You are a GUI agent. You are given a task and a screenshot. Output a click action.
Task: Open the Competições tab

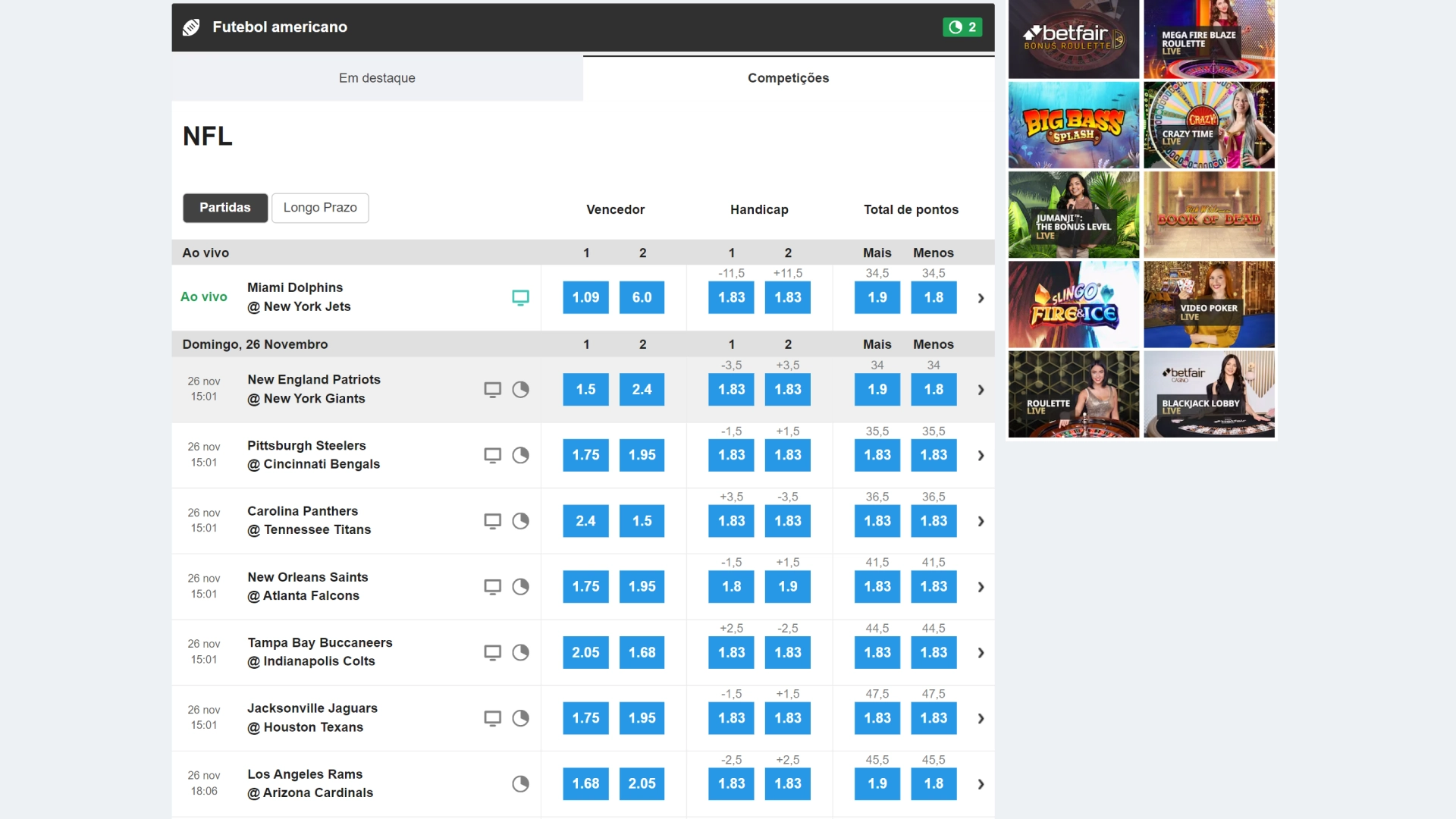point(788,77)
